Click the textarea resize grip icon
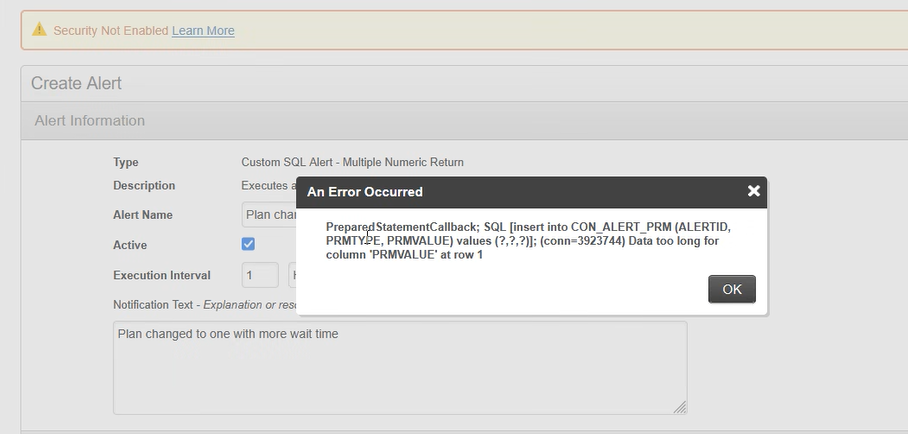The height and width of the screenshot is (434, 908). (x=680, y=407)
